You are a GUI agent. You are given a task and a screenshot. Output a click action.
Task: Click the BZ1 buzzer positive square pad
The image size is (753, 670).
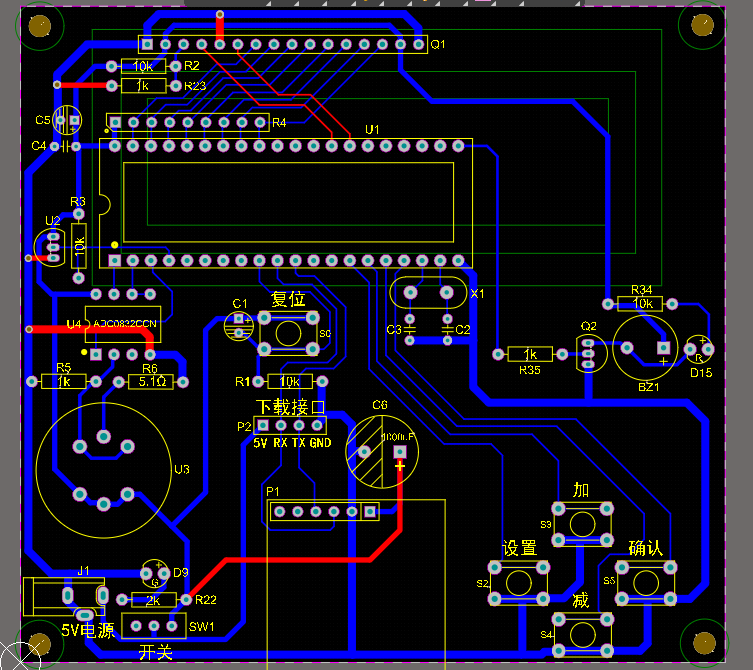pyautogui.click(x=664, y=348)
